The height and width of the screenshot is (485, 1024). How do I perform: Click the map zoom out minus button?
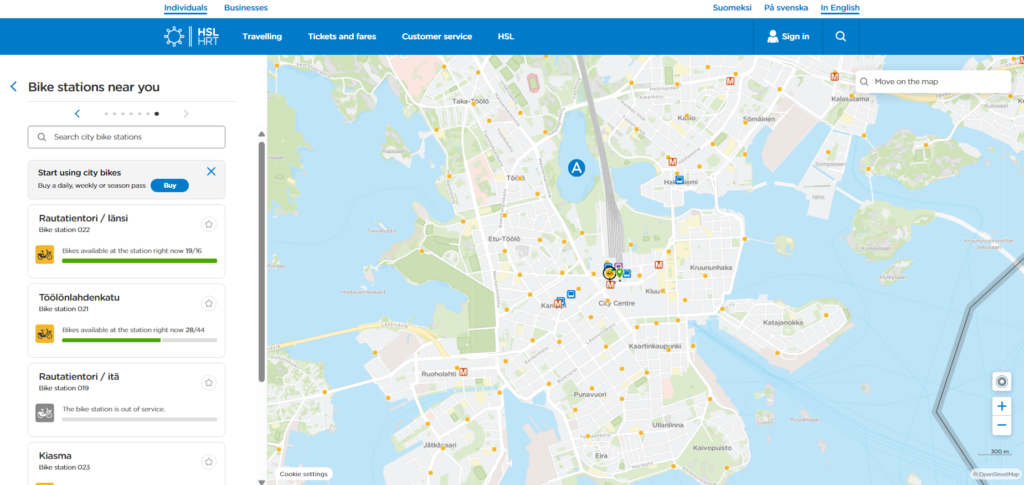coord(1002,426)
